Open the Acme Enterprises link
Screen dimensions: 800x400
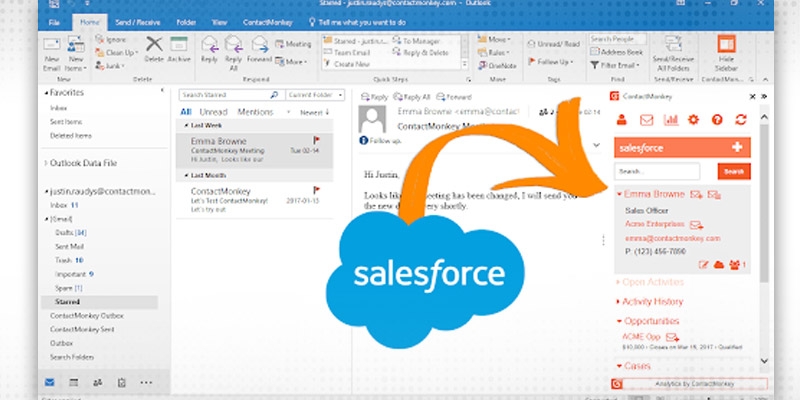[655, 224]
